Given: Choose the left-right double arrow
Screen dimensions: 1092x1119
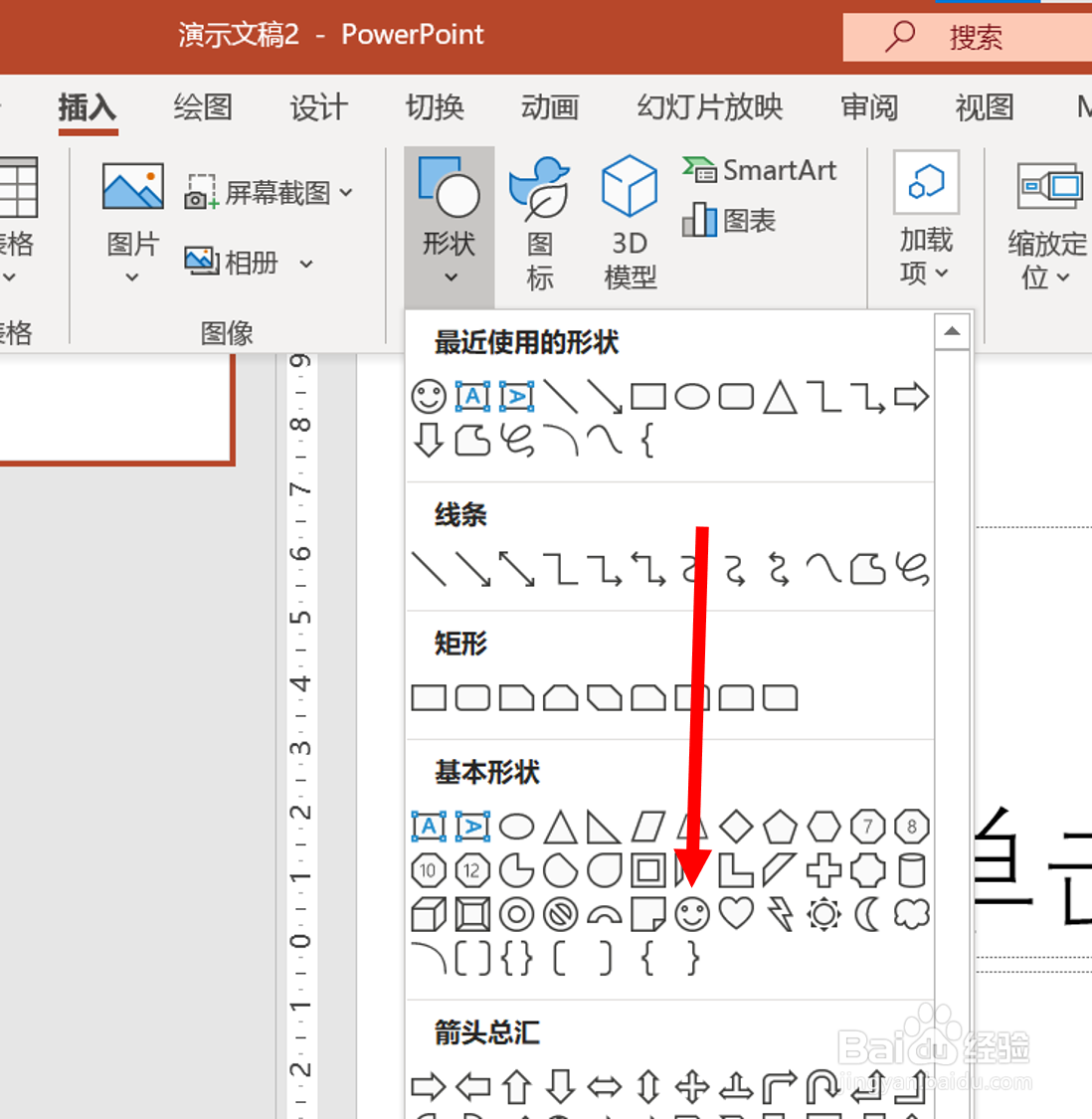Looking at the screenshot, I should [x=604, y=1087].
